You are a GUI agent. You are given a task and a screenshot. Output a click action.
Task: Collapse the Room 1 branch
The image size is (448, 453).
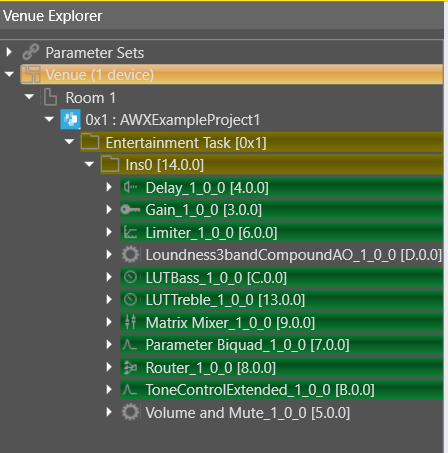coord(29,97)
